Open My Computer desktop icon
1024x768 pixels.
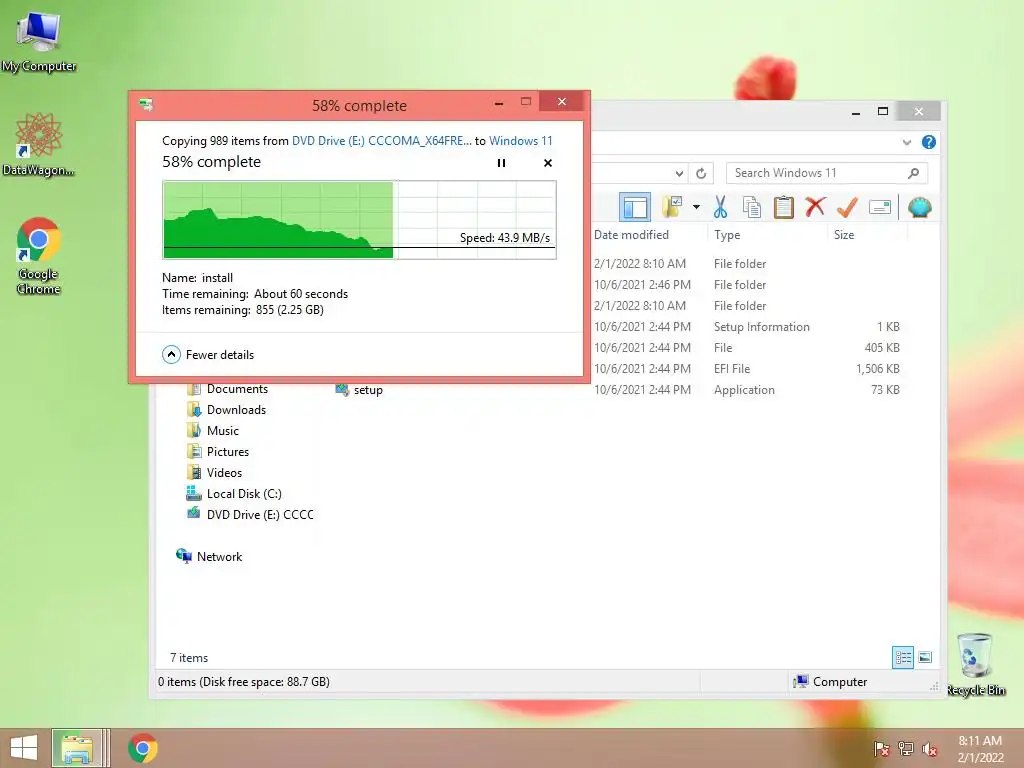click(x=39, y=40)
